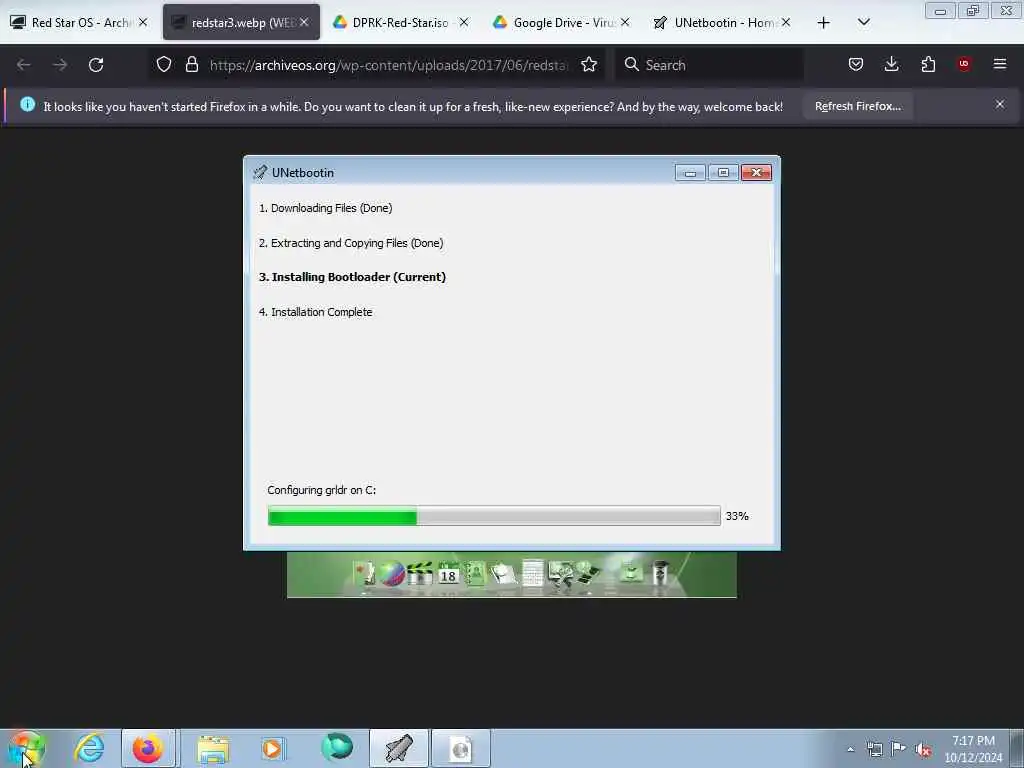Click step 2 Extracting and Copying Files
This screenshot has width=1024, height=768.
click(x=351, y=243)
